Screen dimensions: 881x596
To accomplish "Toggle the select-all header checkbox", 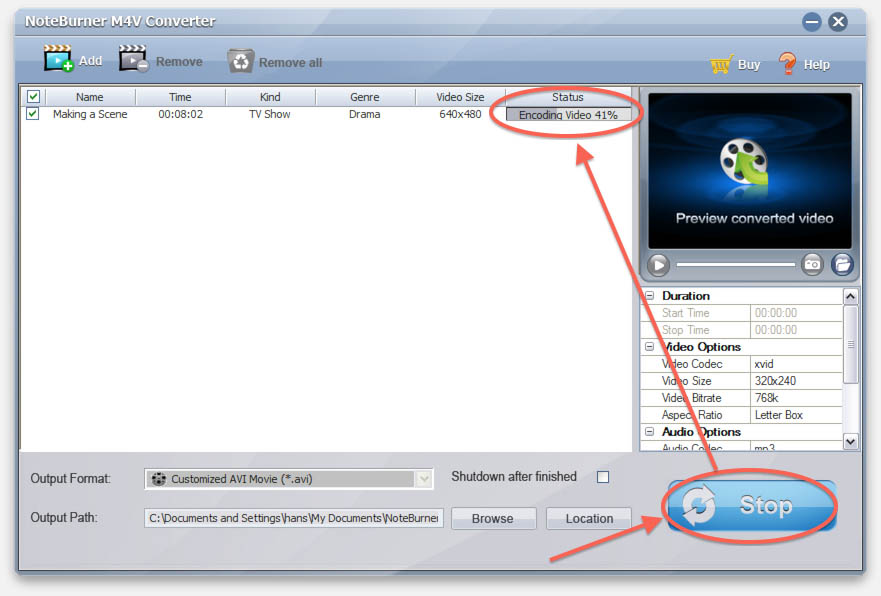I will [34, 97].
